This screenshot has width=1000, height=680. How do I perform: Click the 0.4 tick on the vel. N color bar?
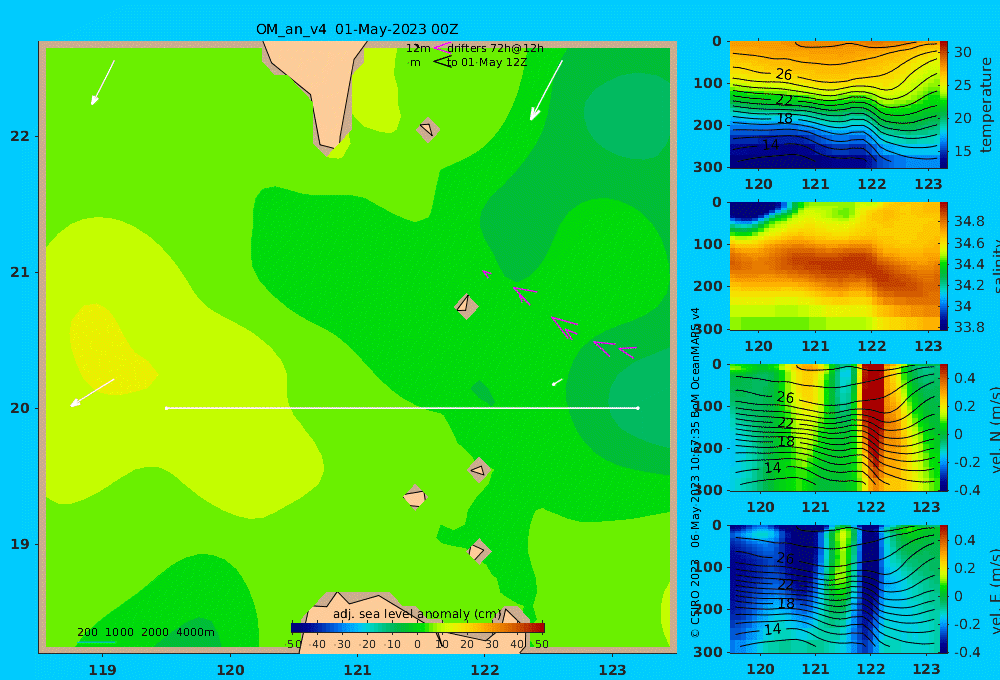pyautogui.click(x=965, y=378)
